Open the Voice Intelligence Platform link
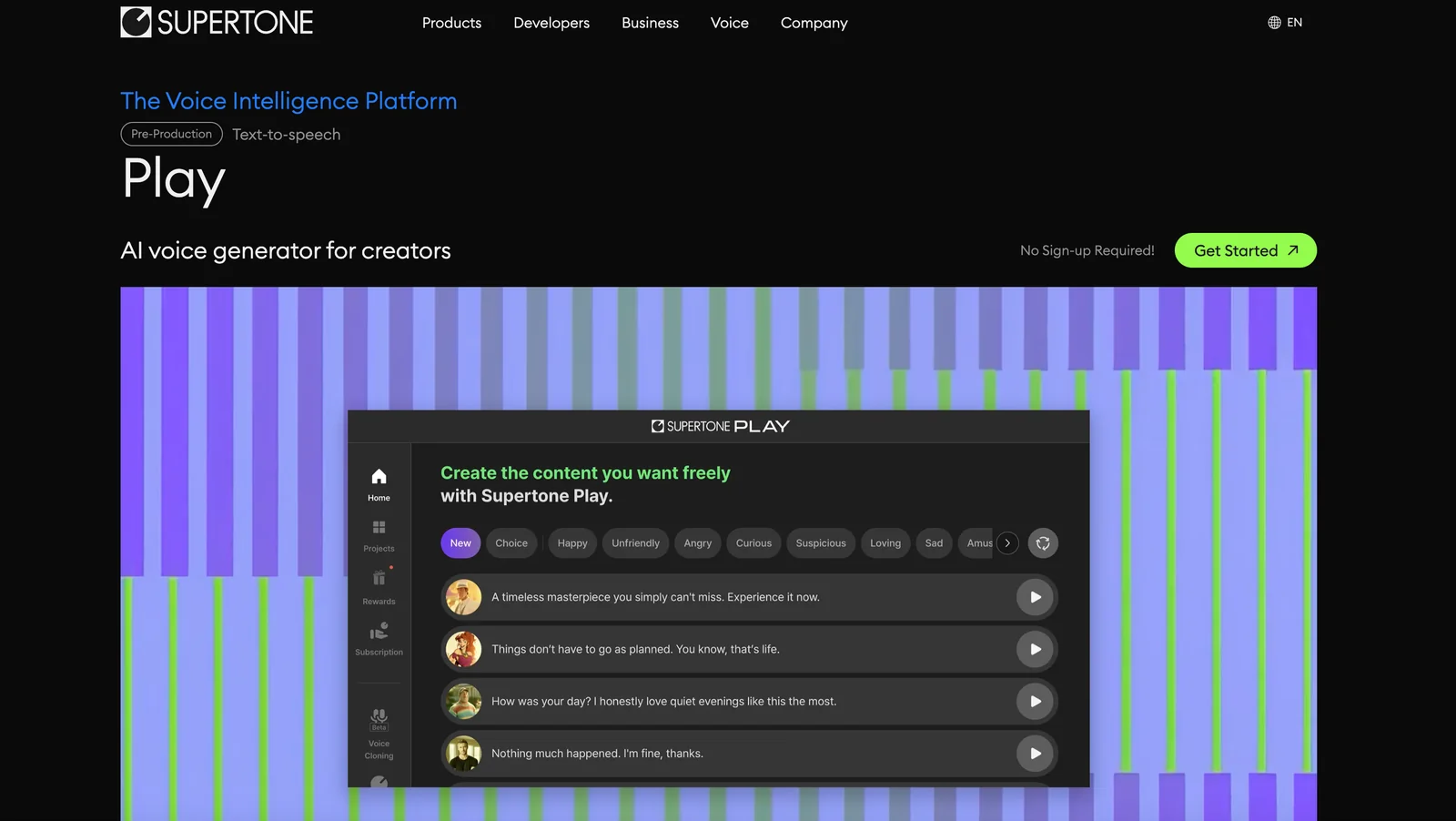1456x821 pixels. [288, 101]
